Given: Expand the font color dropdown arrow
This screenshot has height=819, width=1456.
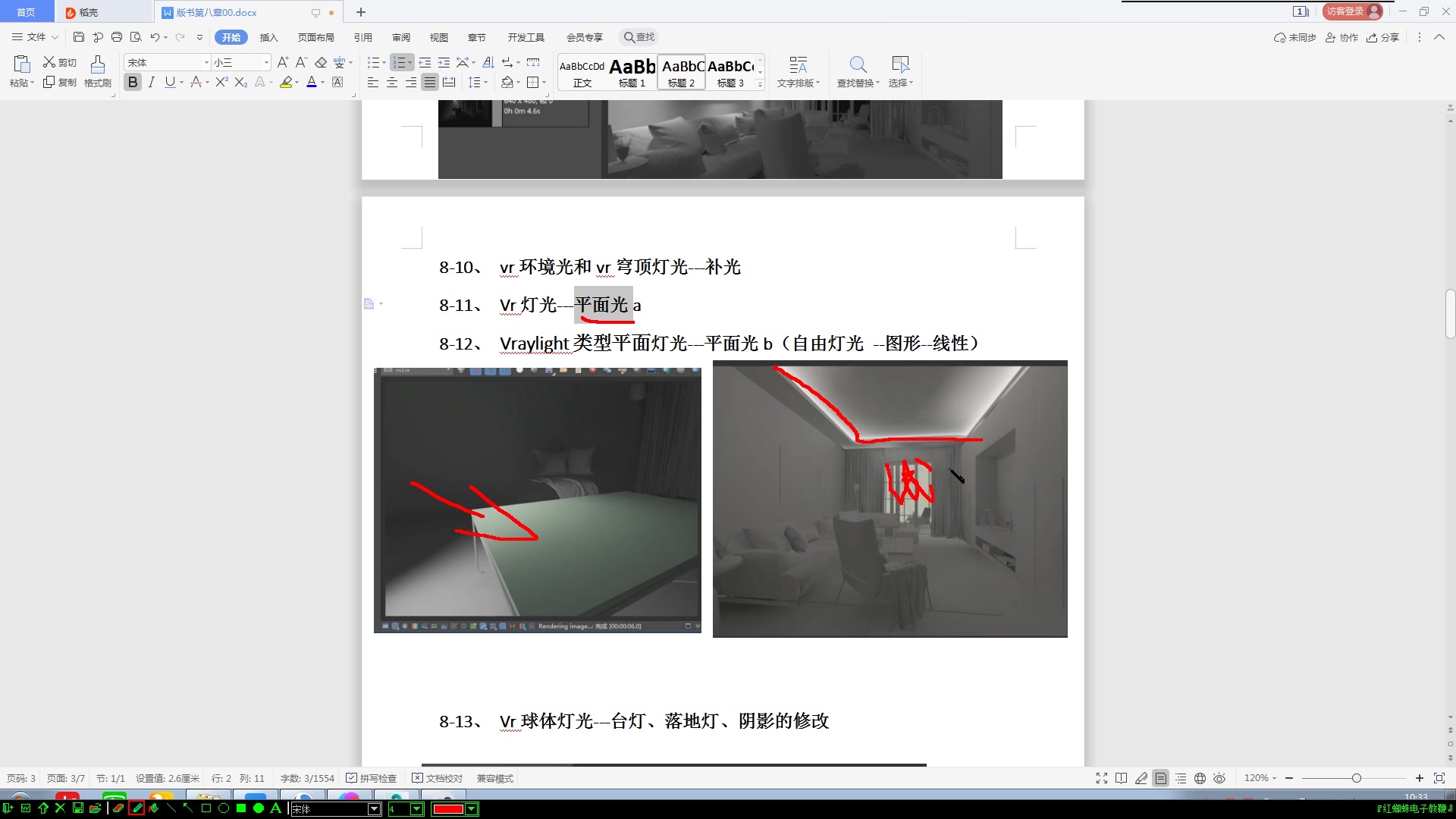Looking at the screenshot, I should (323, 83).
